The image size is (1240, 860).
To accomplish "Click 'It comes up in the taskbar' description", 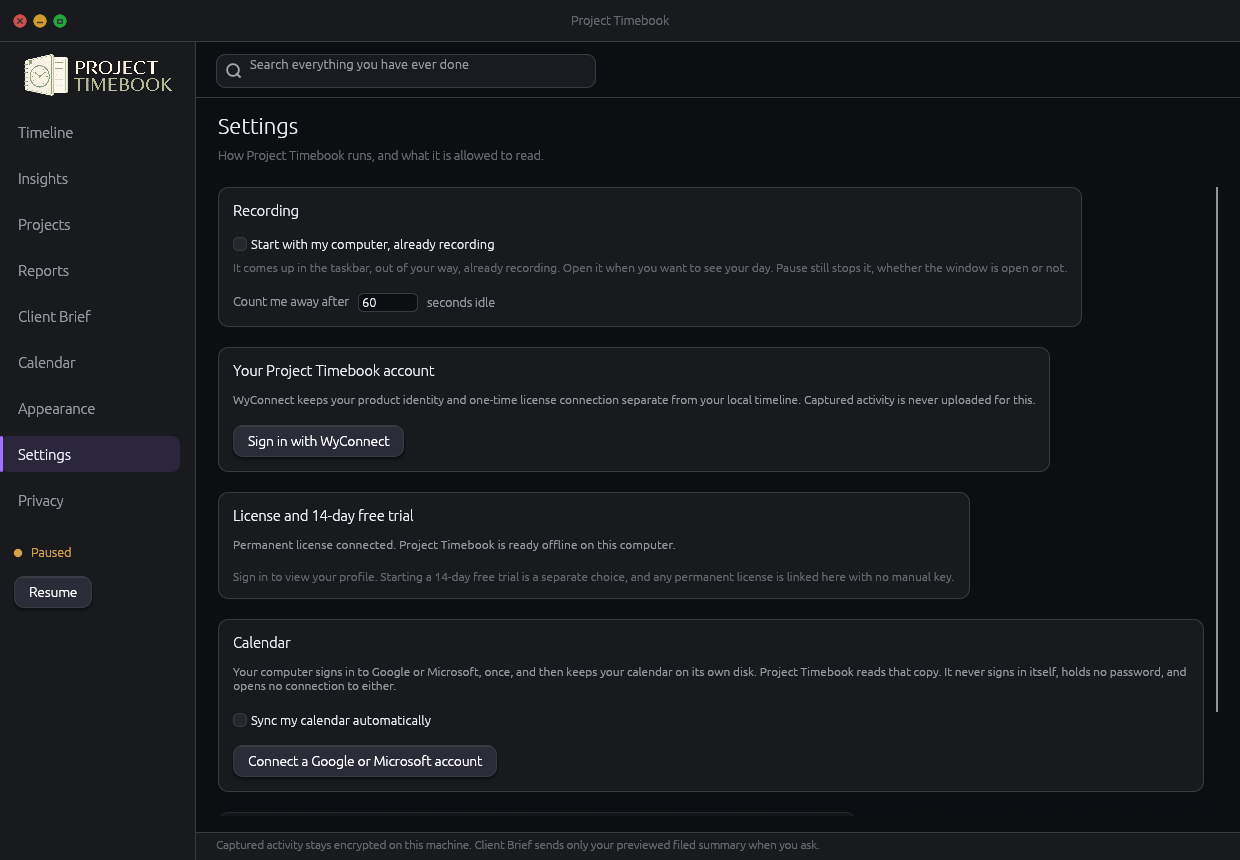I will pyautogui.click(x=650, y=268).
